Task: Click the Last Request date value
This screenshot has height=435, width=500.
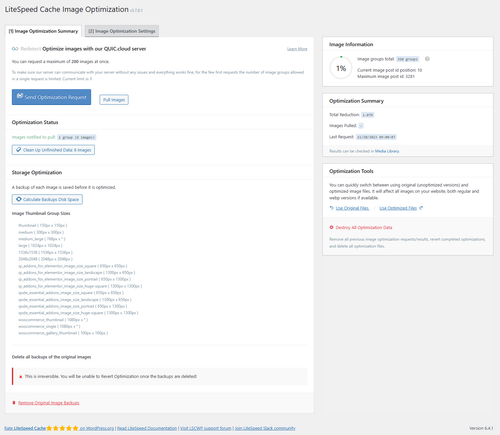Action: (376, 137)
